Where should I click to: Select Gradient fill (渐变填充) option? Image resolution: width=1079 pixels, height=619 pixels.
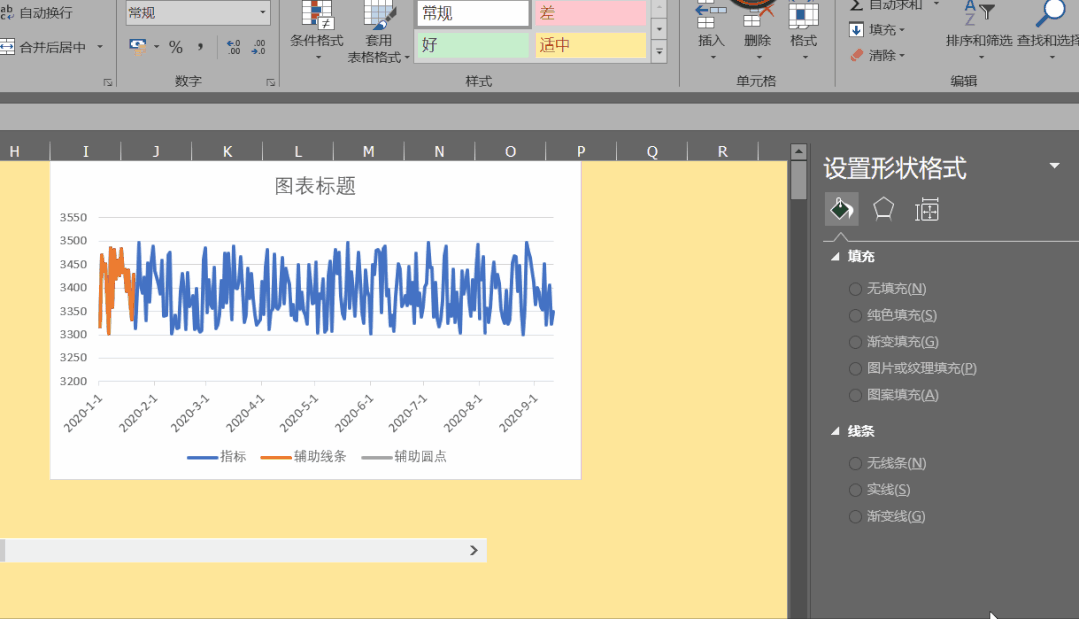[x=894, y=342]
